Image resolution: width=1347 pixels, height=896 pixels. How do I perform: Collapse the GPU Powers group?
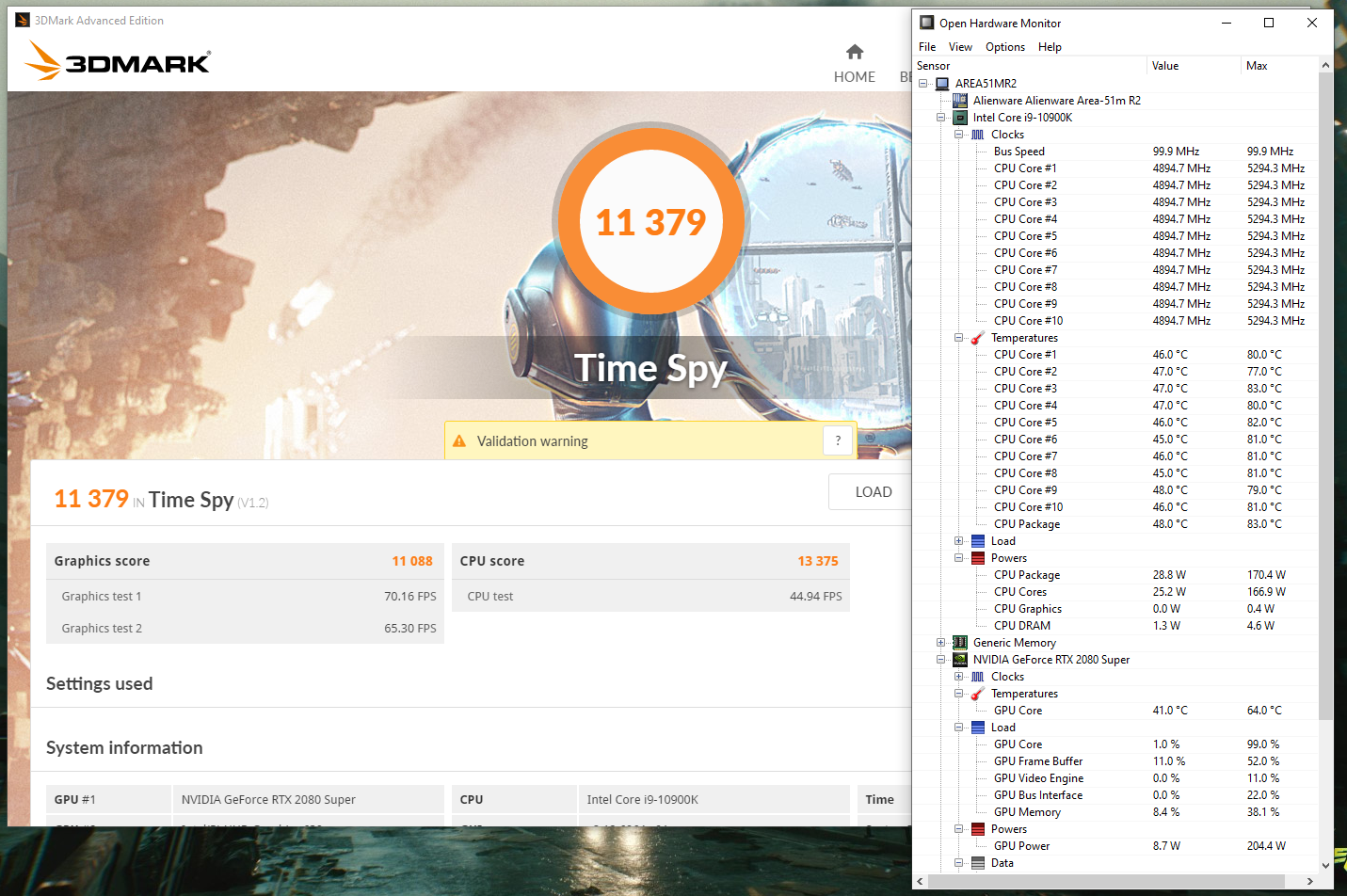pyautogui.click(x=958, y=829)
